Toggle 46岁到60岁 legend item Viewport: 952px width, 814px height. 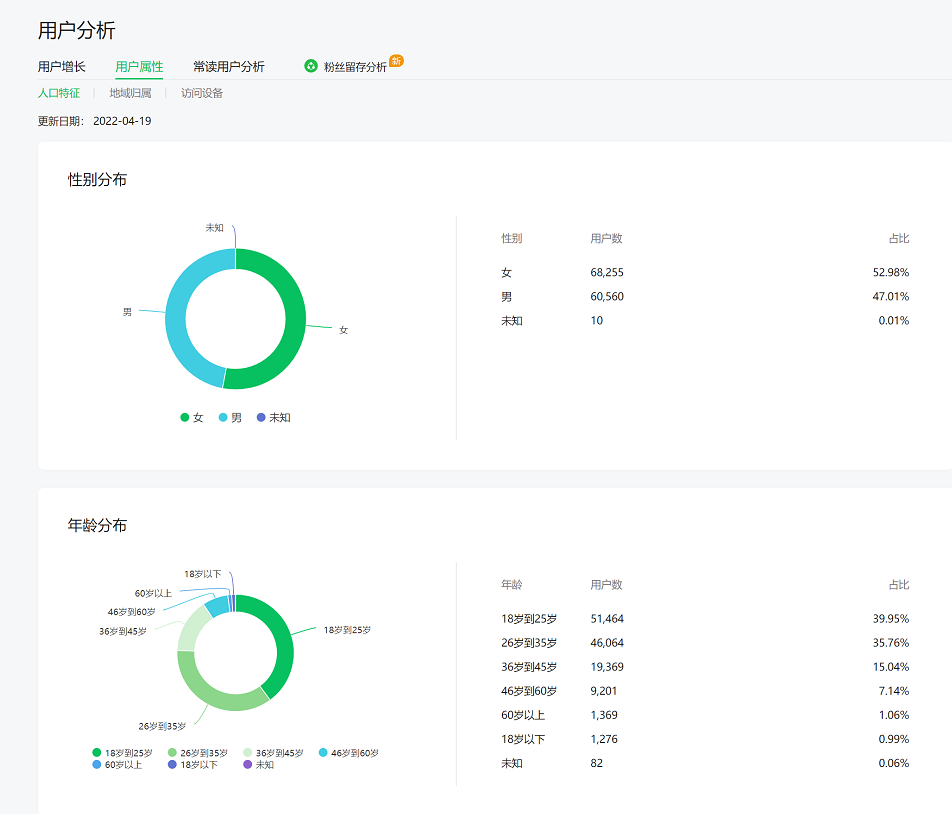[348, 753]
